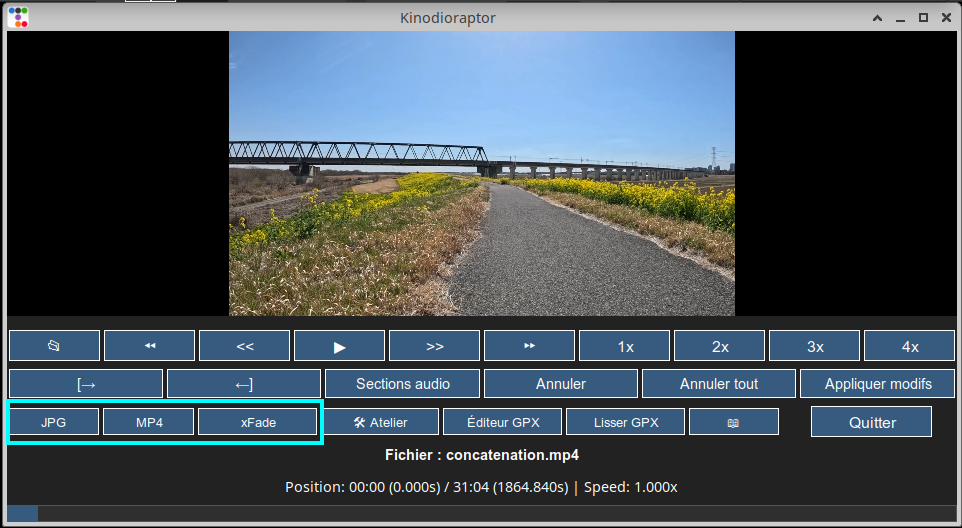This screenshot has width=962, height=528.
Task: Click the open file folder icon button
Action: click(x=54, y=346)
